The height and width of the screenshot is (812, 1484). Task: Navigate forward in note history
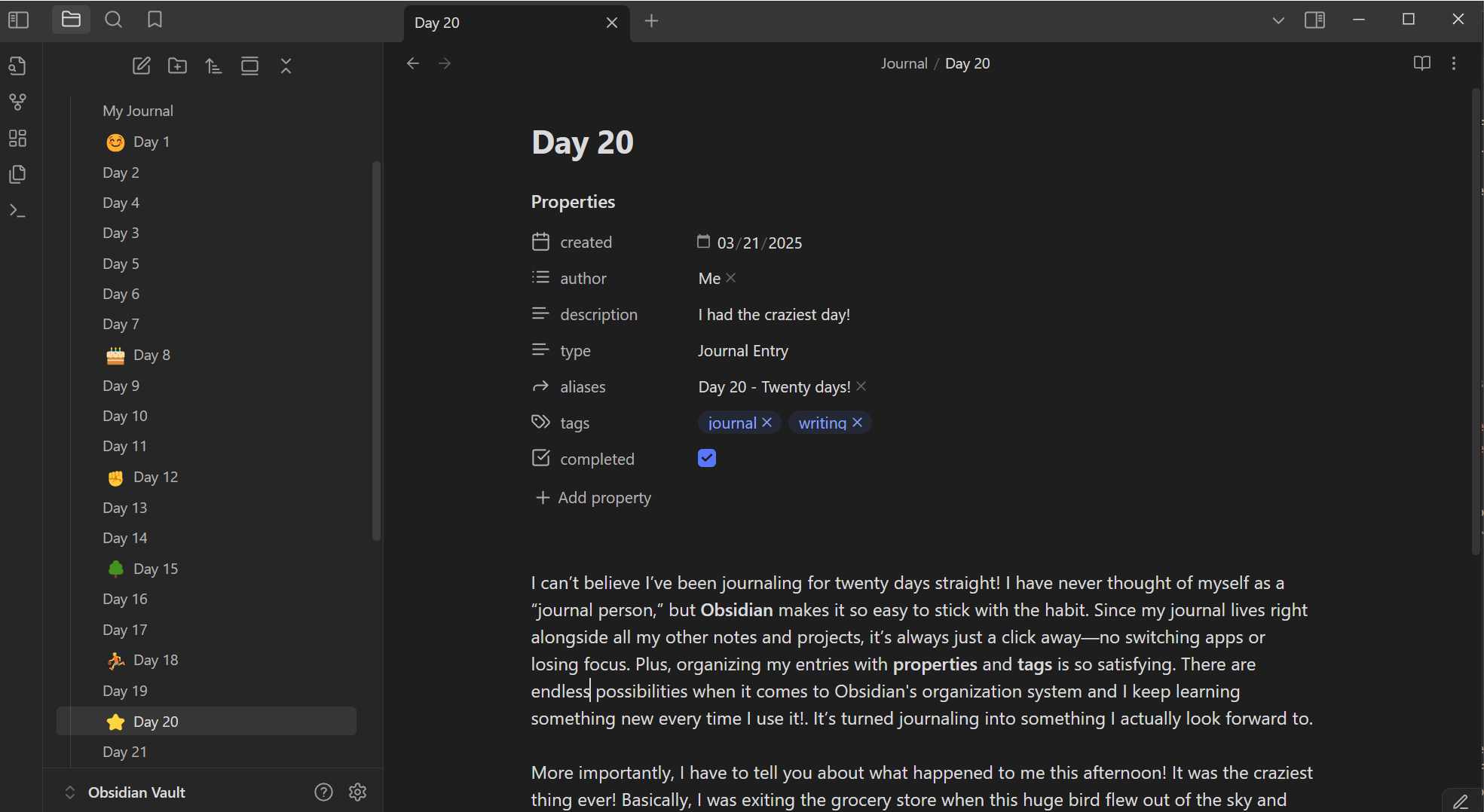(x=445, y=63)
